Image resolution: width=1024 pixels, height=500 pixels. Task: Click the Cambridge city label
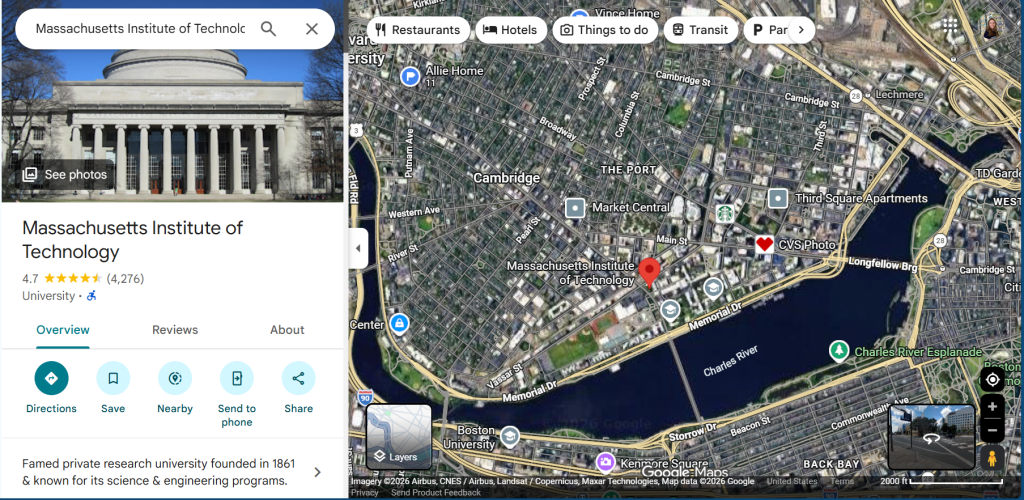click(x=507, y=178)
